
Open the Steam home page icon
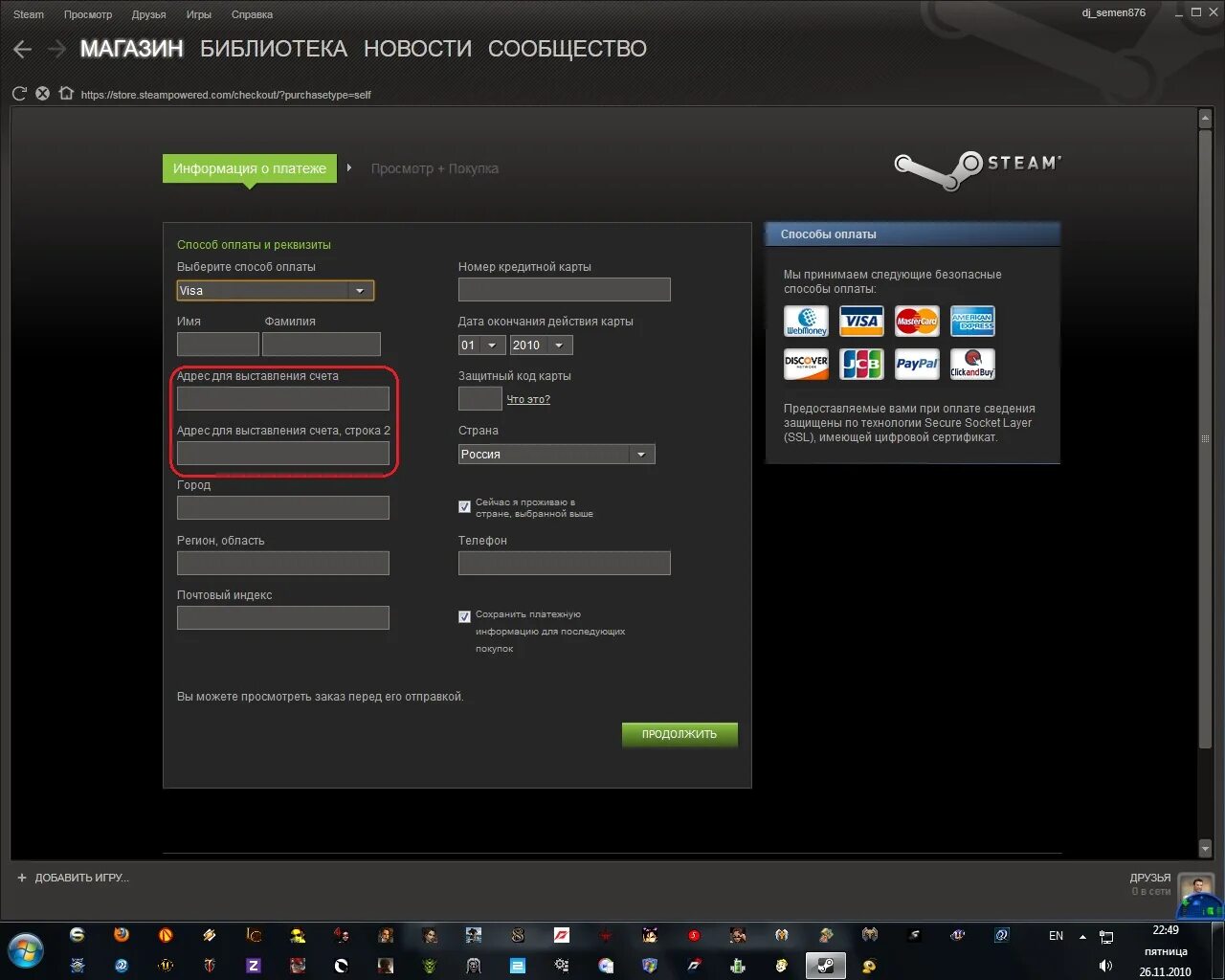(x=66, y=94)
